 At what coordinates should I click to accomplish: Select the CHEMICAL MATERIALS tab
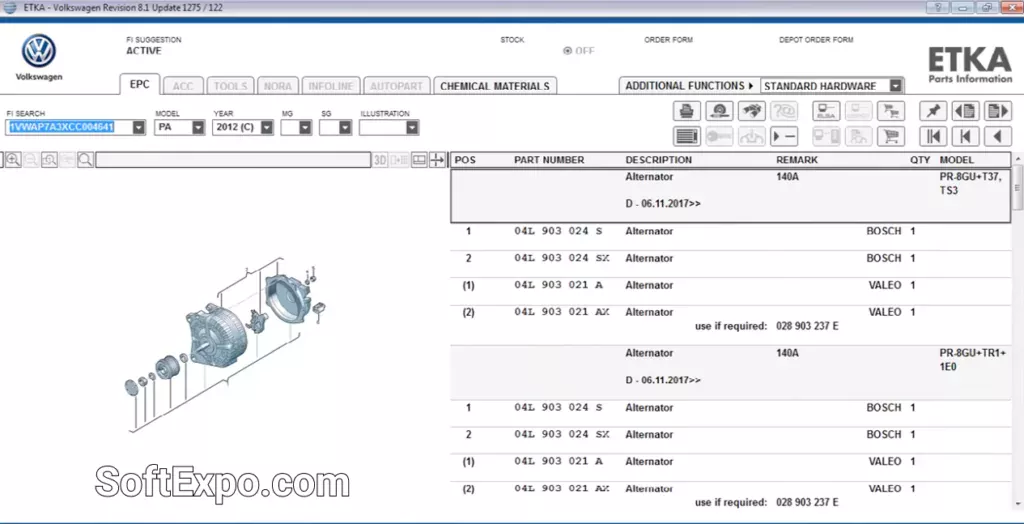pyautogui.click(x=495, y=86)
